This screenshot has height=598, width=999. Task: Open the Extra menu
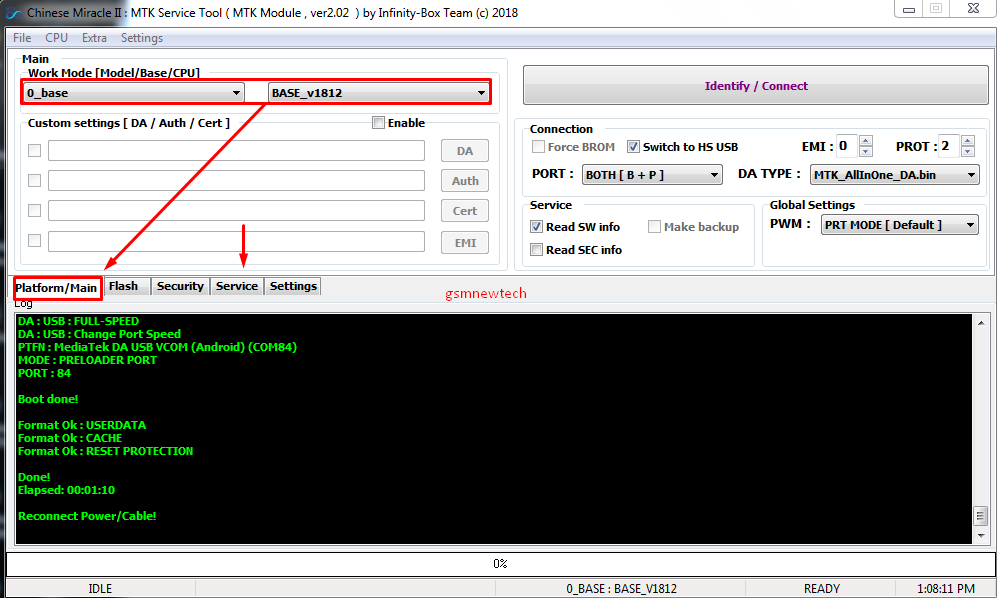pyautogui.click(x=94, y=38)
